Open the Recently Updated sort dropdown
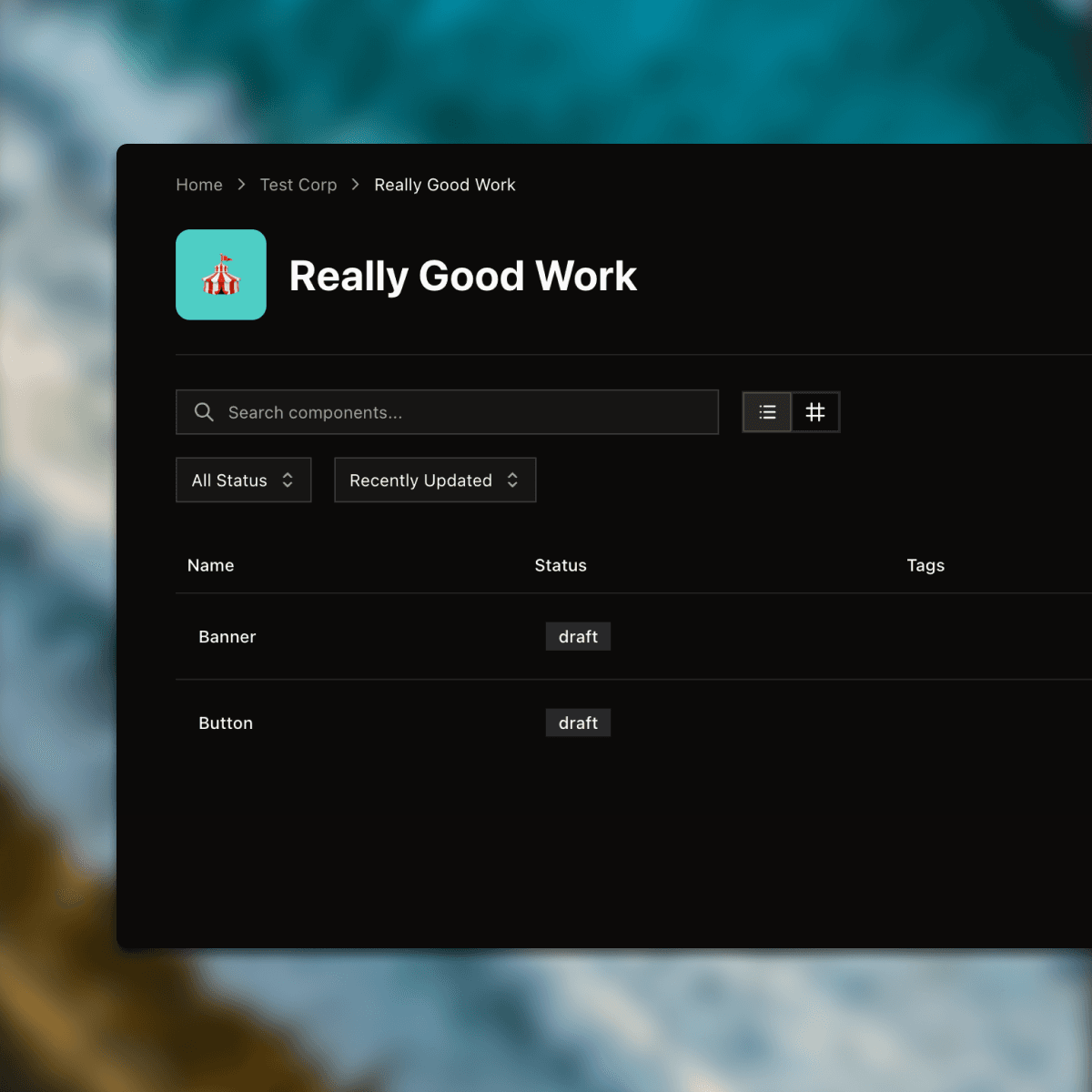 click(434, 480)
